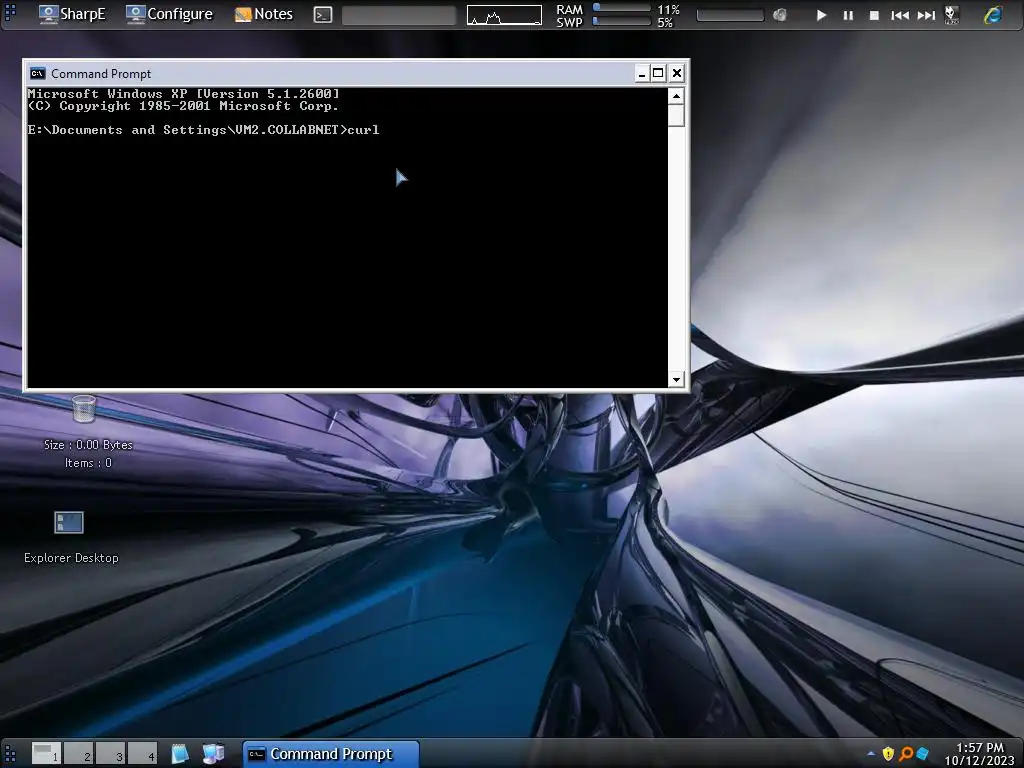Screen dimensions: 1024x768
Task: Click the empty text input bar in the top bar
Action: click(x=398, y=15)
